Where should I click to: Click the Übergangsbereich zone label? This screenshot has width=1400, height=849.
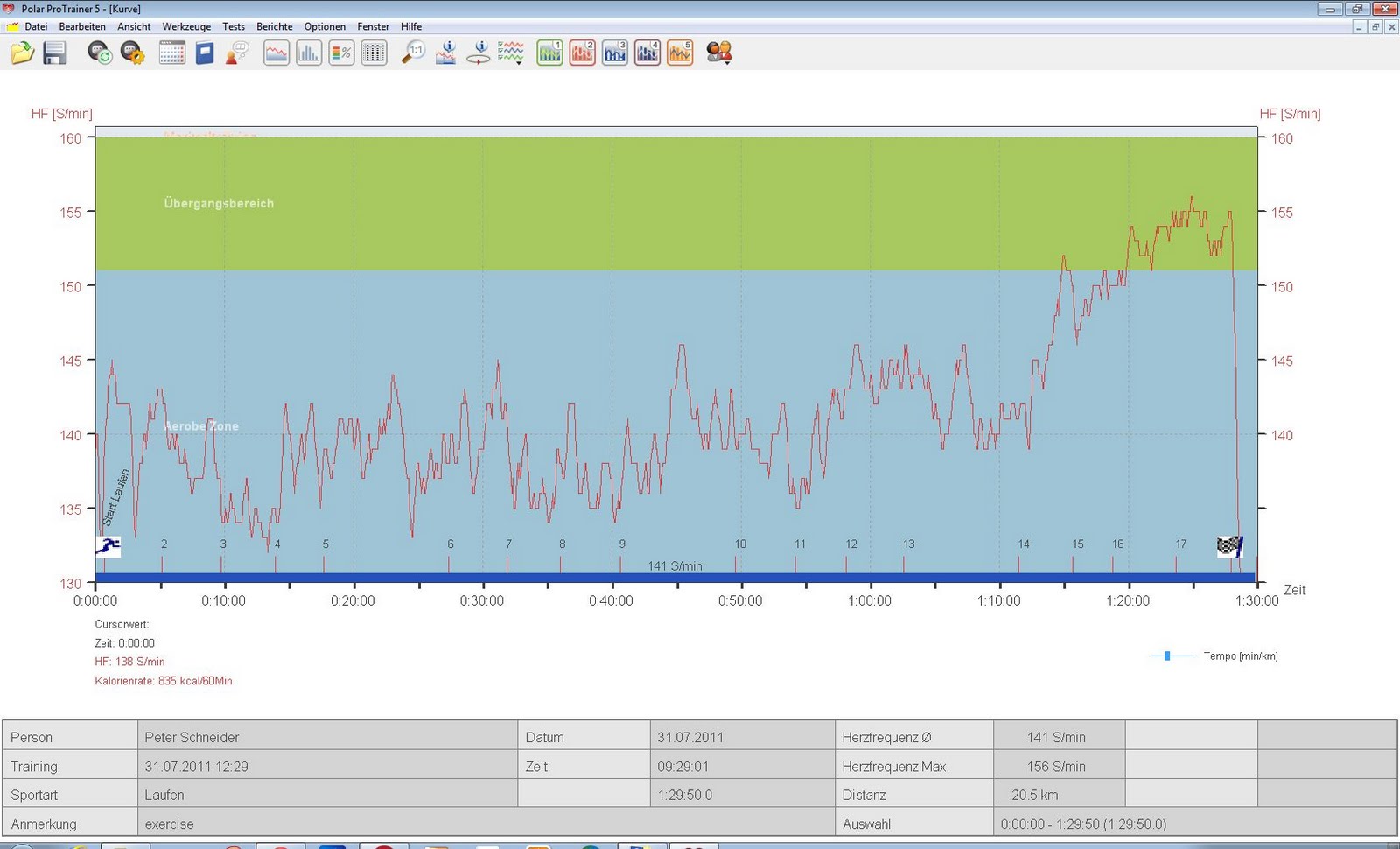pos(219,203)
